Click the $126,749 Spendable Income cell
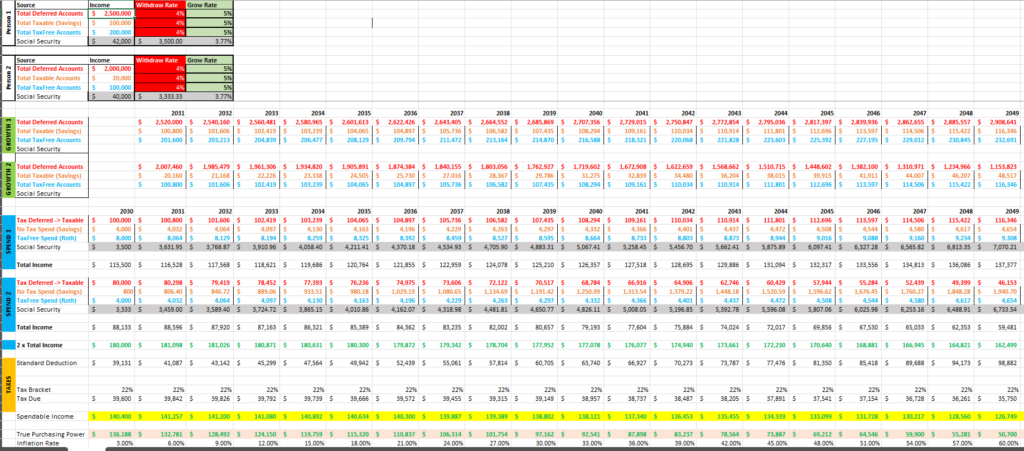This screenshot has height=451, width=1024. point(1001,414)
